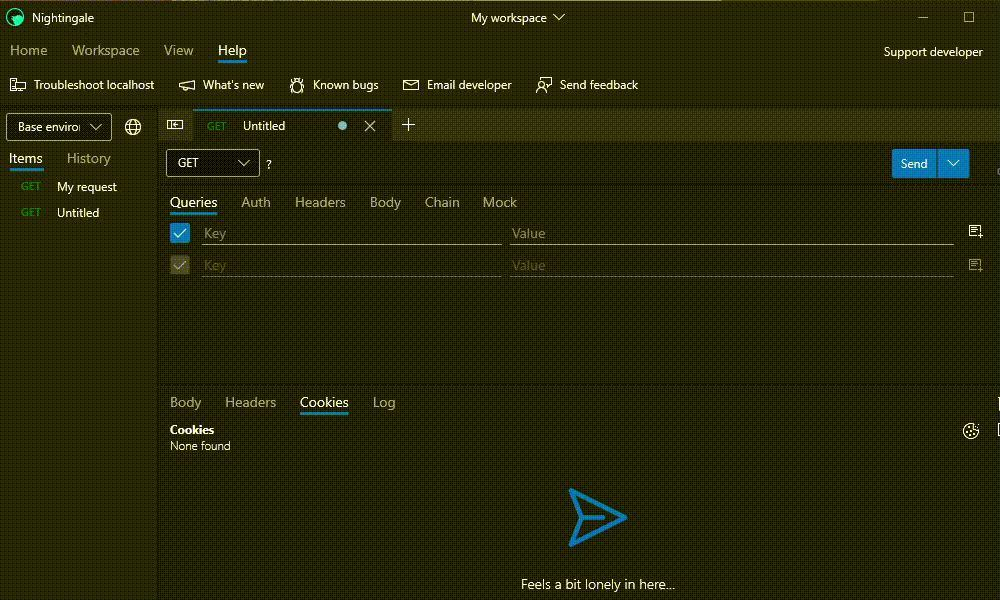Click Email developer option
This screenshot has width=1000, height=600.
tap(457, 85)
